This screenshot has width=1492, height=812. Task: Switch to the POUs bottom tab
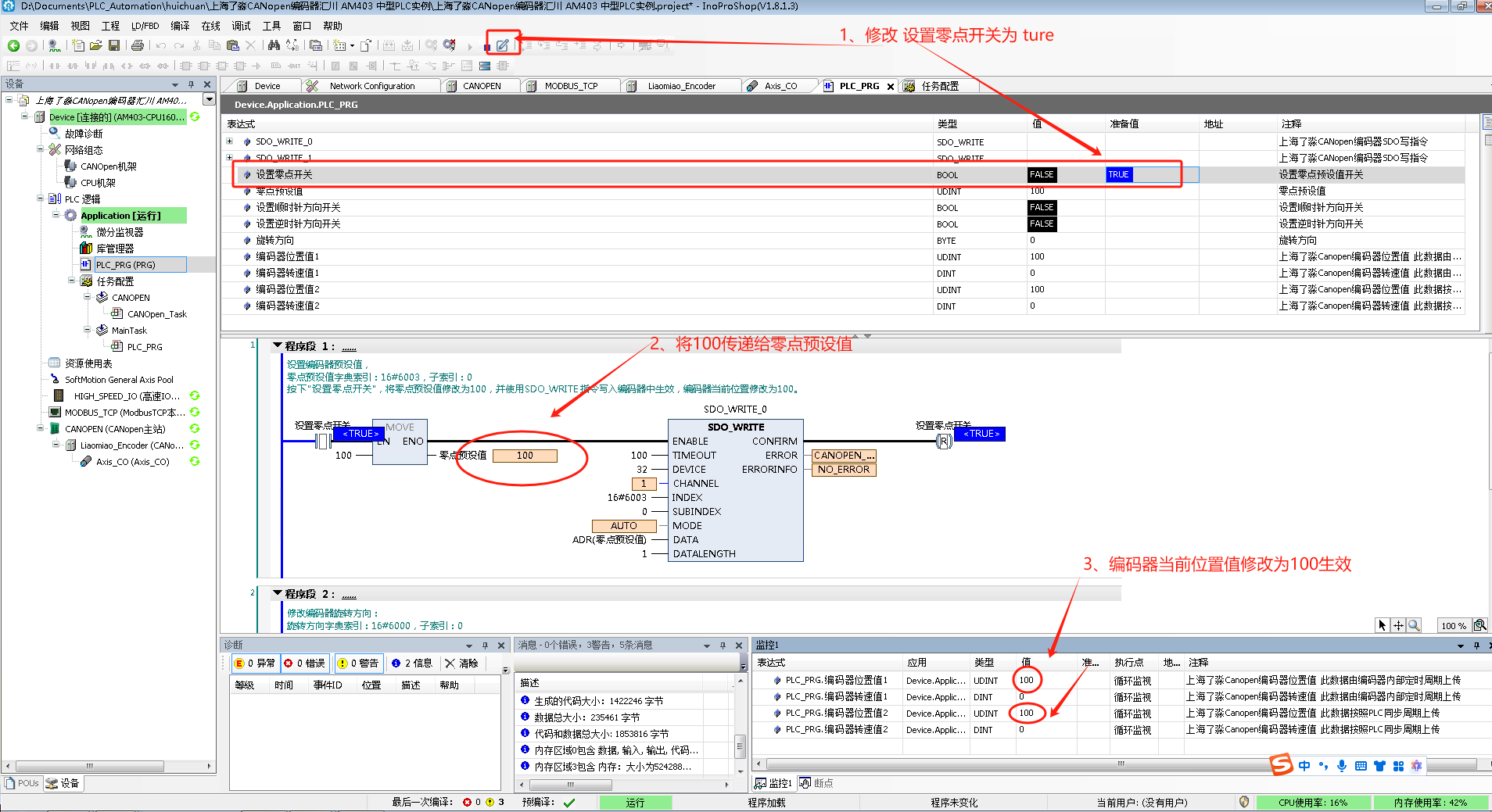(x=22, y=783)
